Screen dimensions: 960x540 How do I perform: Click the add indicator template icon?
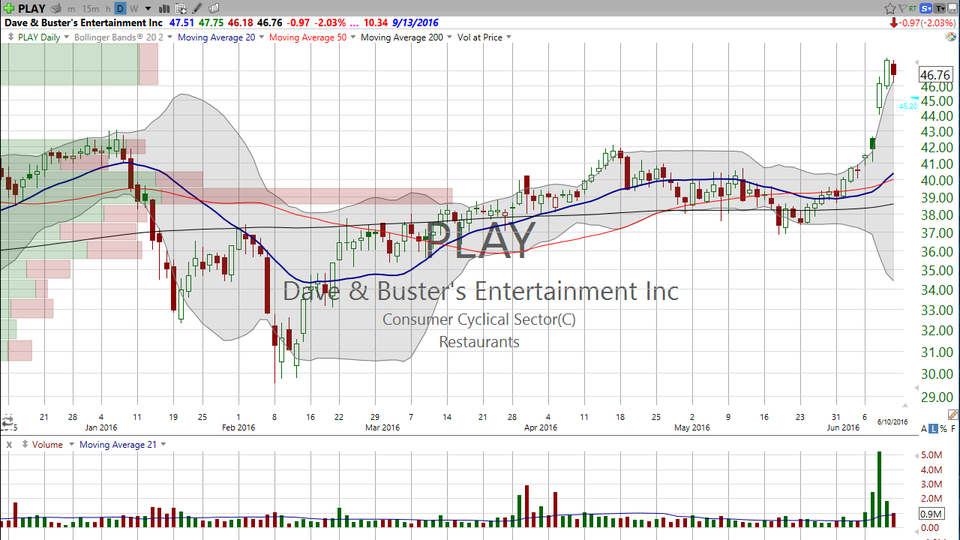[x=181, y=9]
